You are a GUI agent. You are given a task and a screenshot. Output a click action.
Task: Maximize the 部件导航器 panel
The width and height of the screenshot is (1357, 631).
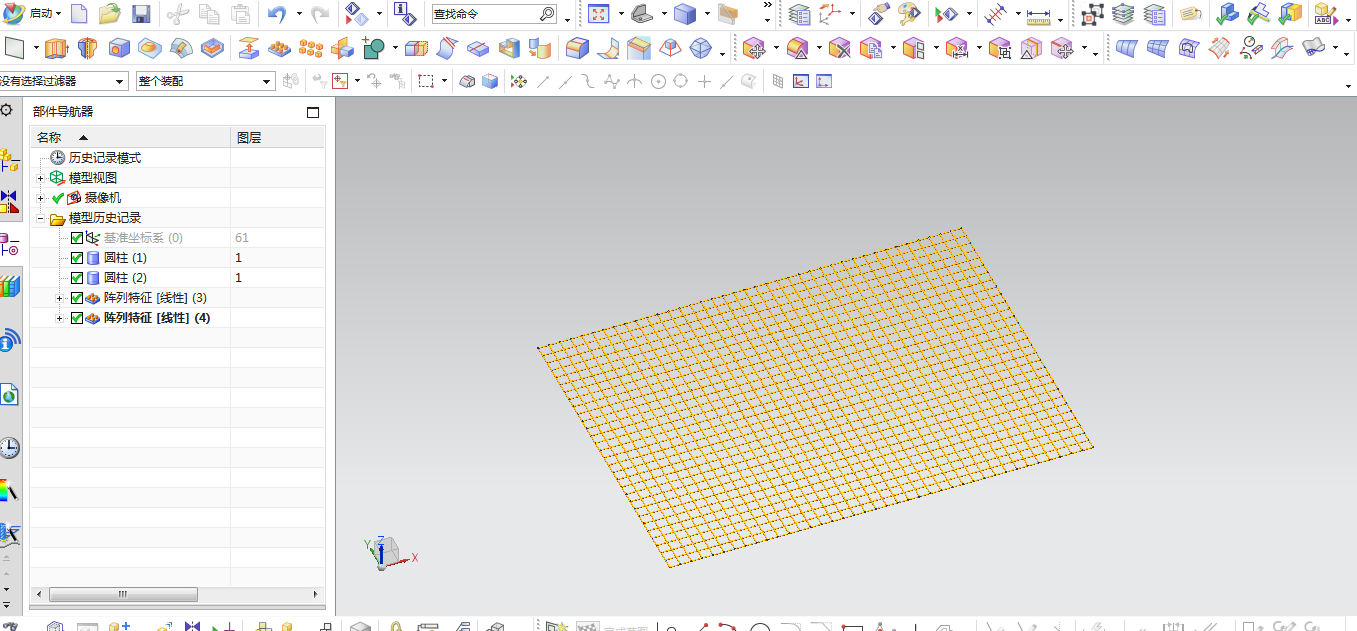click(313, 112)
